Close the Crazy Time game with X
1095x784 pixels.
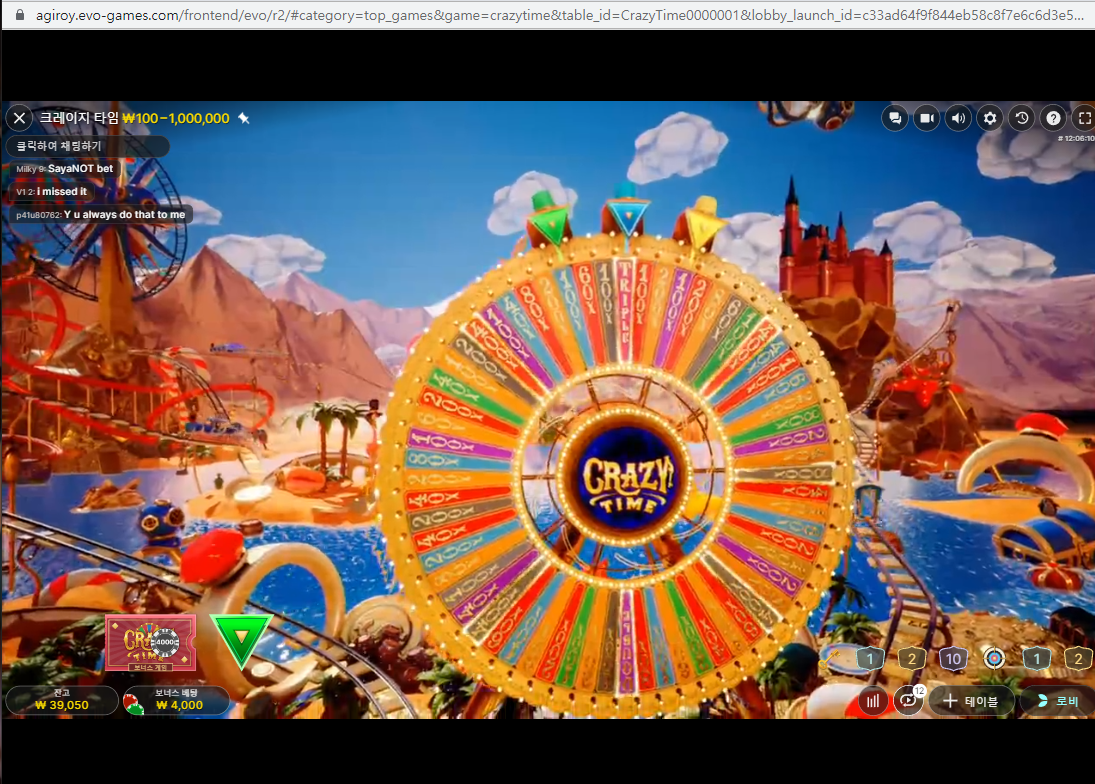20,119
